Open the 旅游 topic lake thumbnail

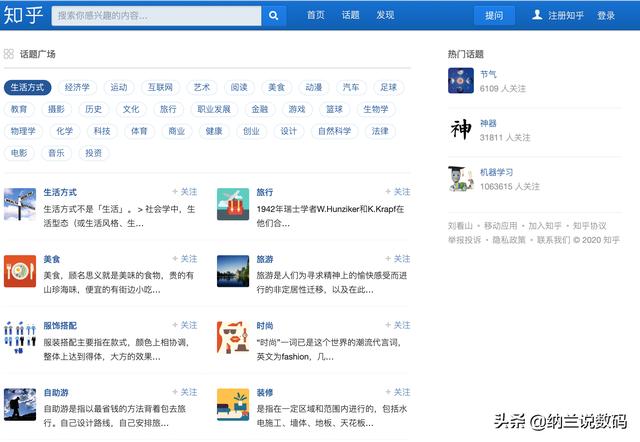(x=233, y=271)
